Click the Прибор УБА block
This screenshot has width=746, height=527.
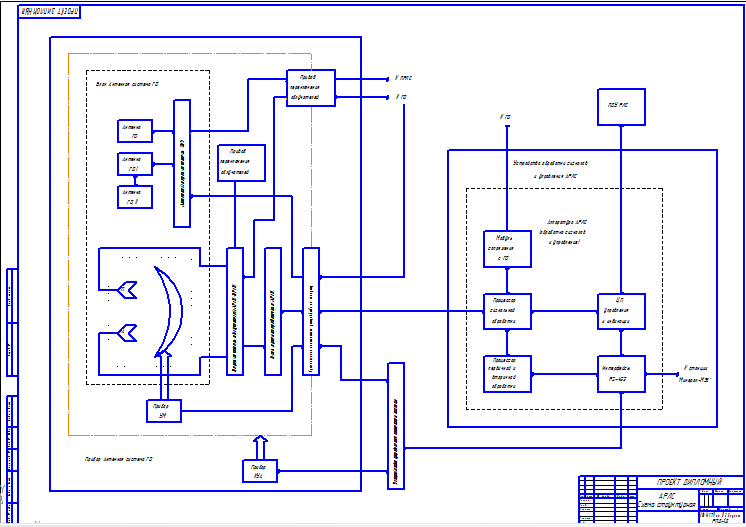[x=260, y=471]
